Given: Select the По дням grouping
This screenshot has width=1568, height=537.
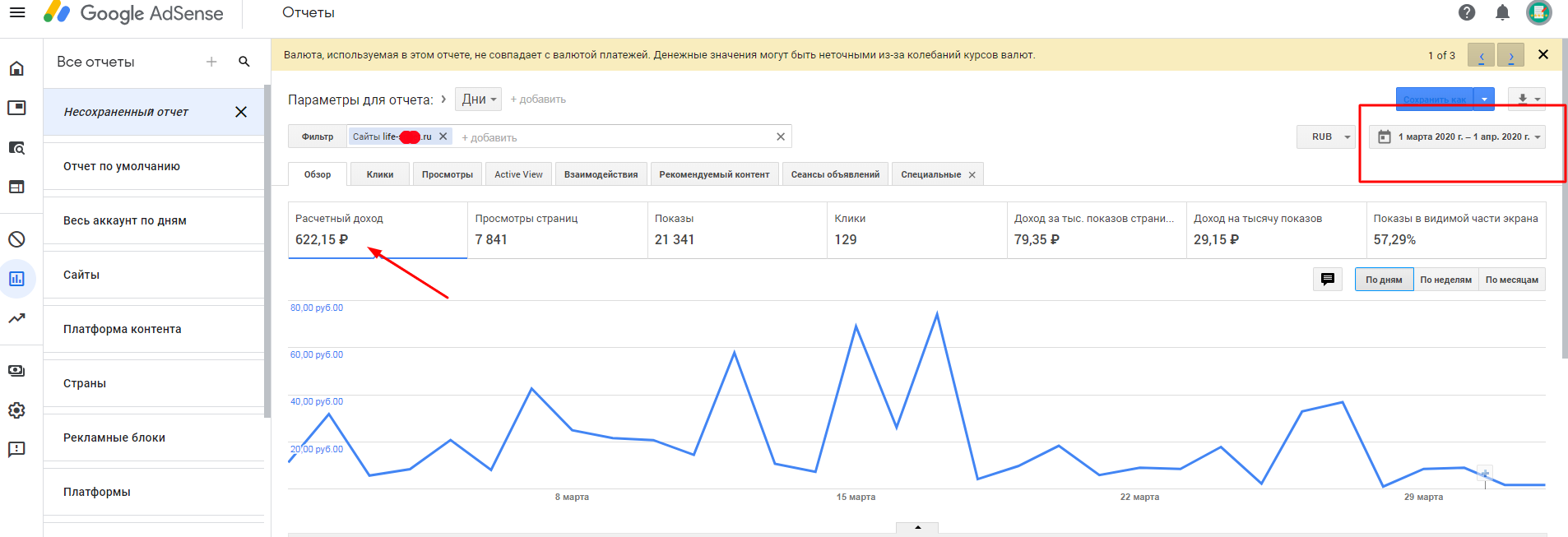Looking at the screenshot, I should click(1384, 280).
